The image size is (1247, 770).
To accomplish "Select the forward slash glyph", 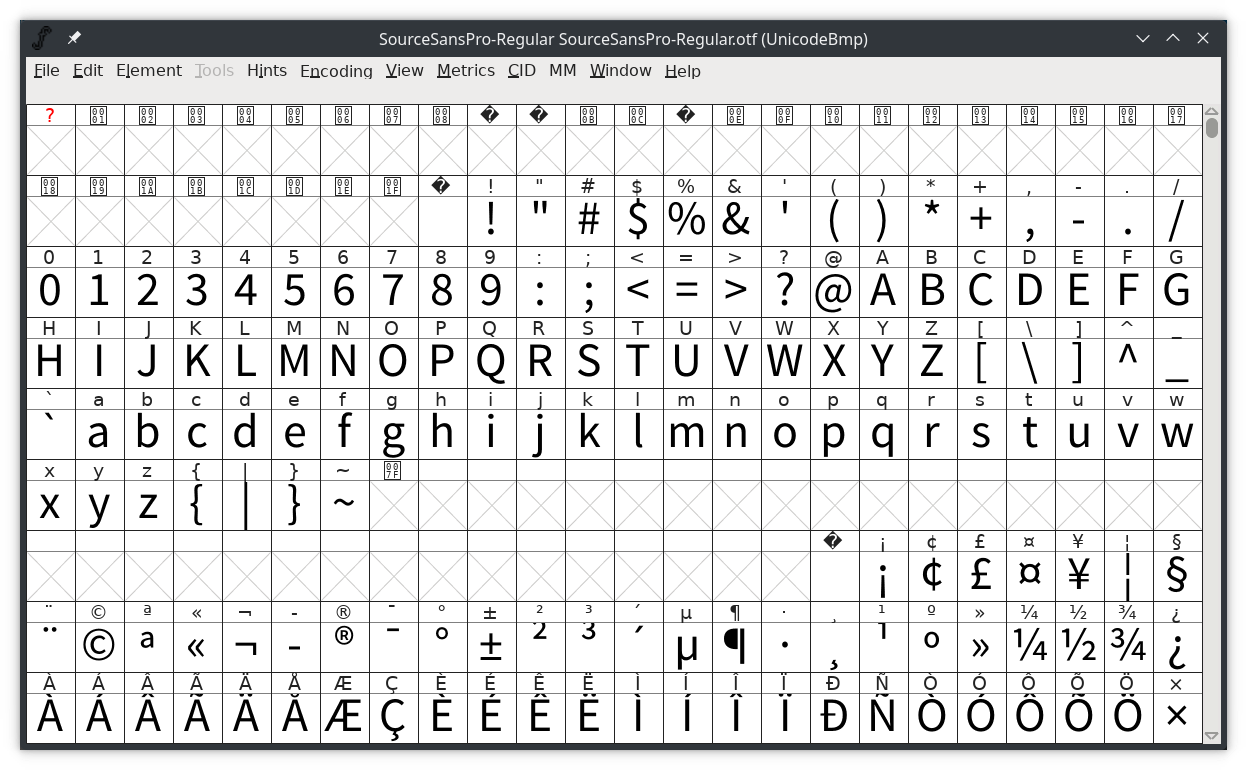I will pyautogui.click(x=1177, y=221).
